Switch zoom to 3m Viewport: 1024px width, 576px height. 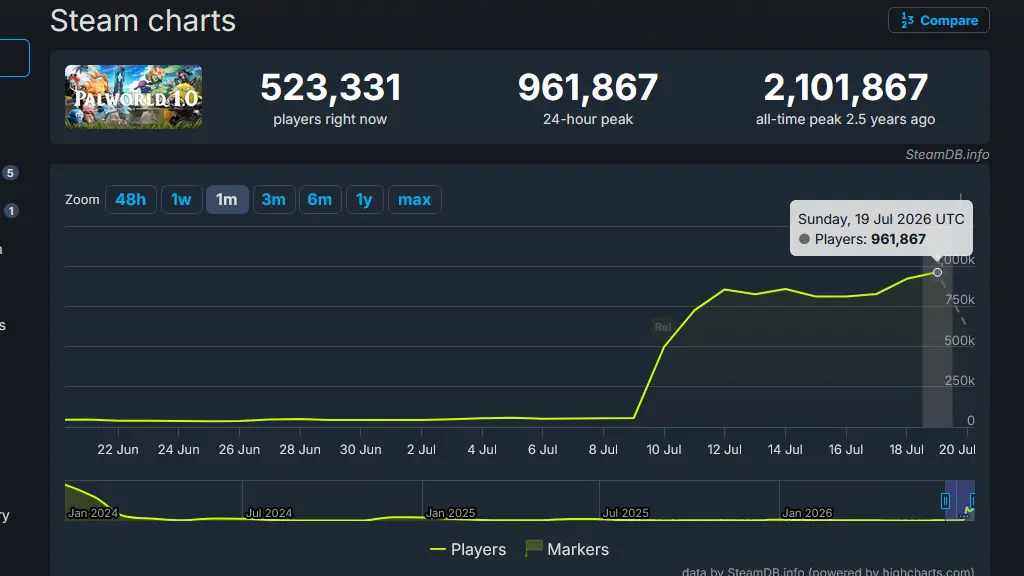tap(274, 199)
